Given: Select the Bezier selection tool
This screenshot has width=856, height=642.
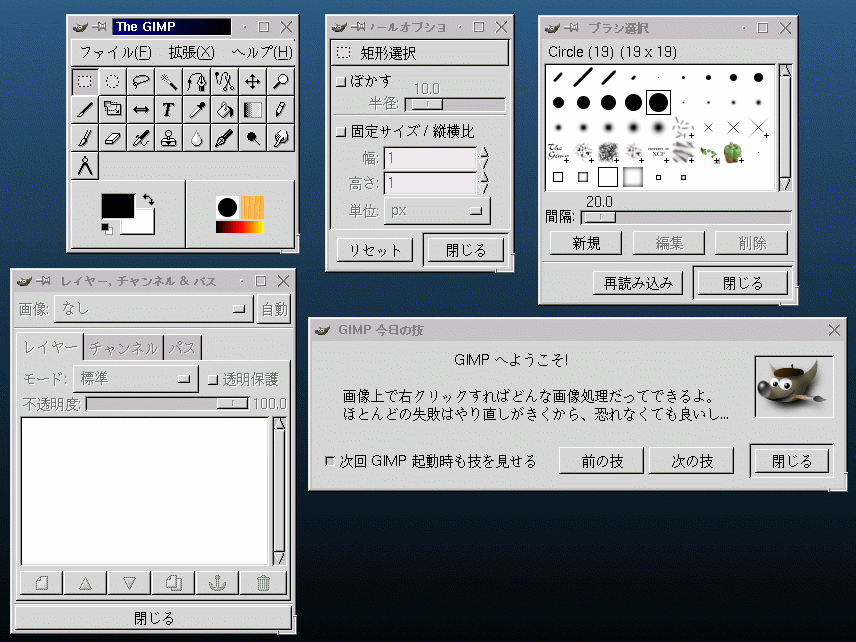Looking at the screenshot, I should point(197,82).
